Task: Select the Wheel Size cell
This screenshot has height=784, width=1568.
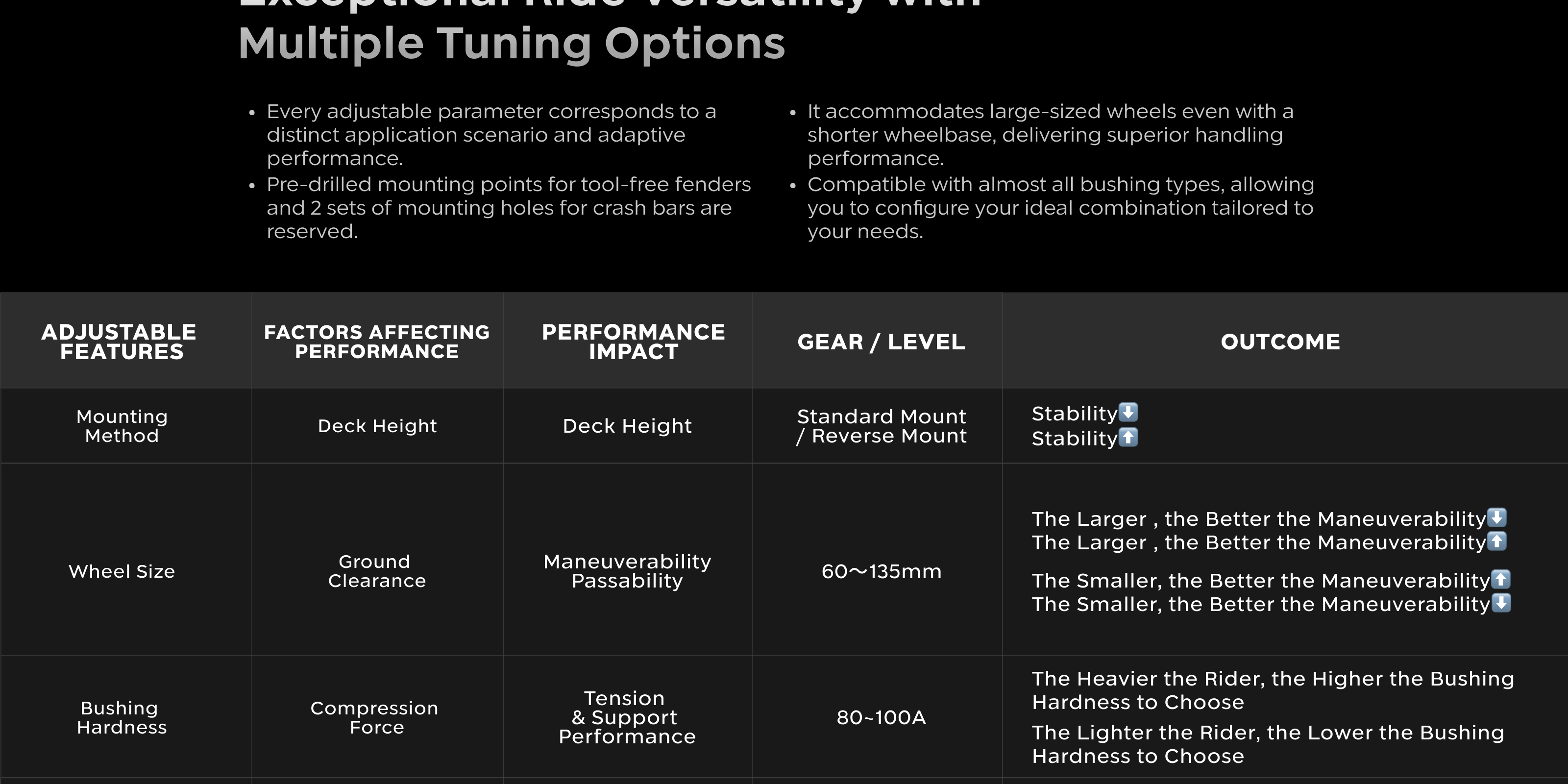Action: 122,571
